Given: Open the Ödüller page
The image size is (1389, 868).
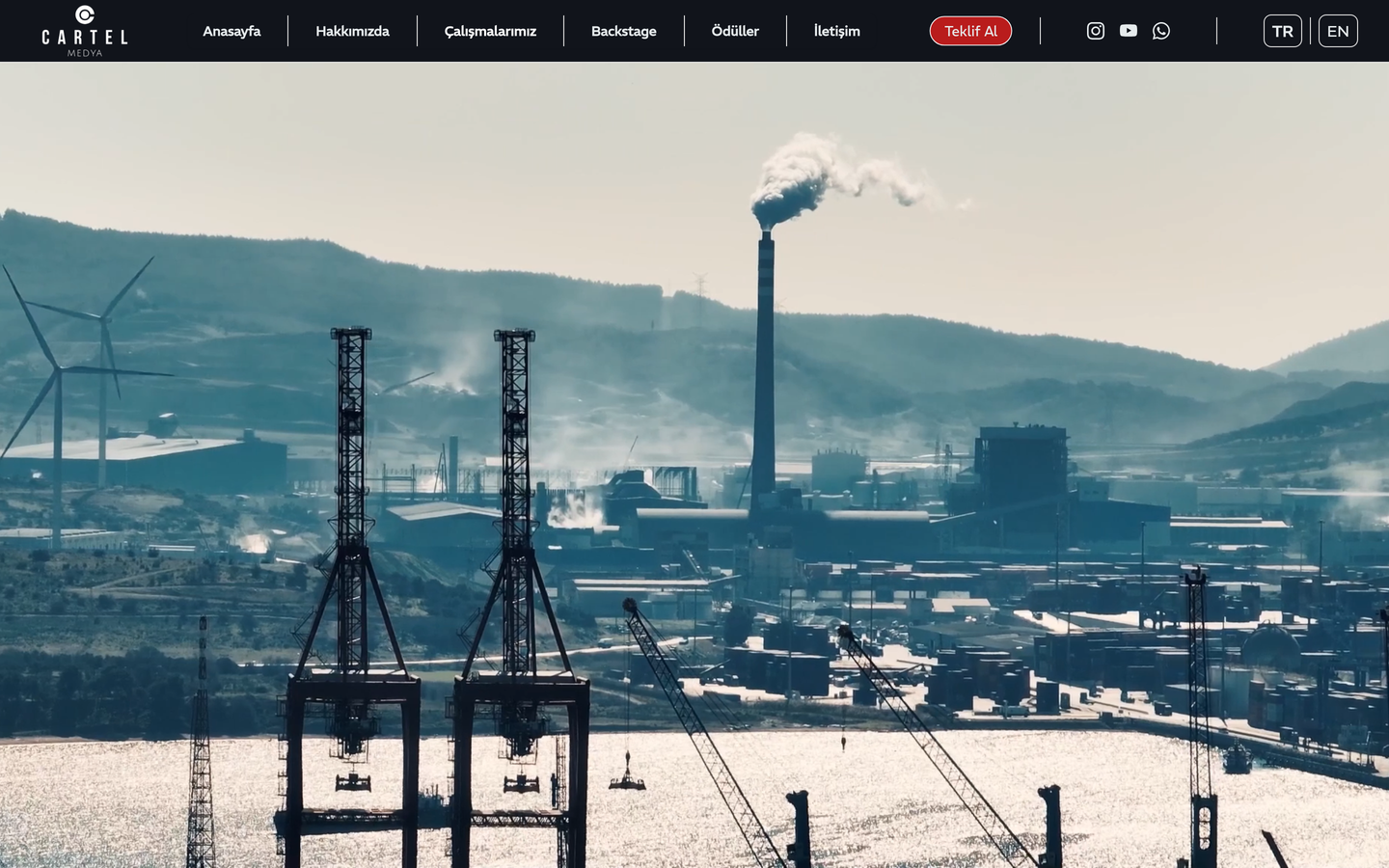Looking at the screenshot, I should click(735, 31).
